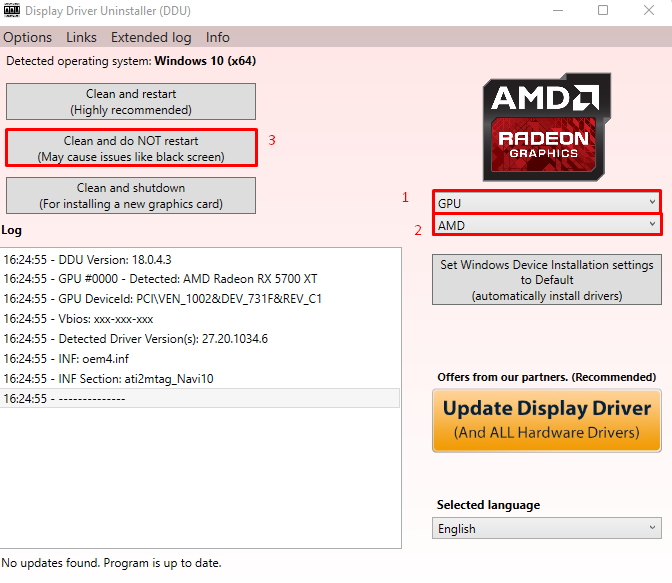Viewport: 672px width, 583px height.
Task: Expand the AMD vendor dropdown
Action: [x=547, y=226]
